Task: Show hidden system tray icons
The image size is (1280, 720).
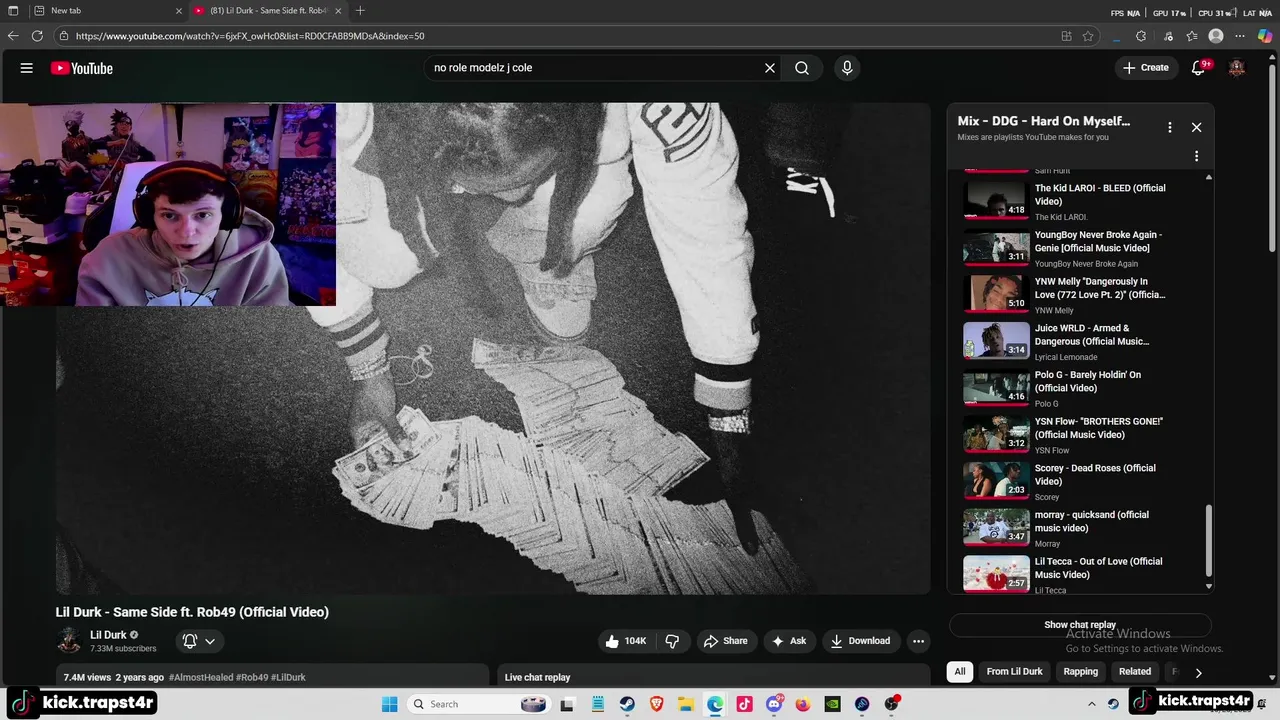Action: tap(1091, 704)
